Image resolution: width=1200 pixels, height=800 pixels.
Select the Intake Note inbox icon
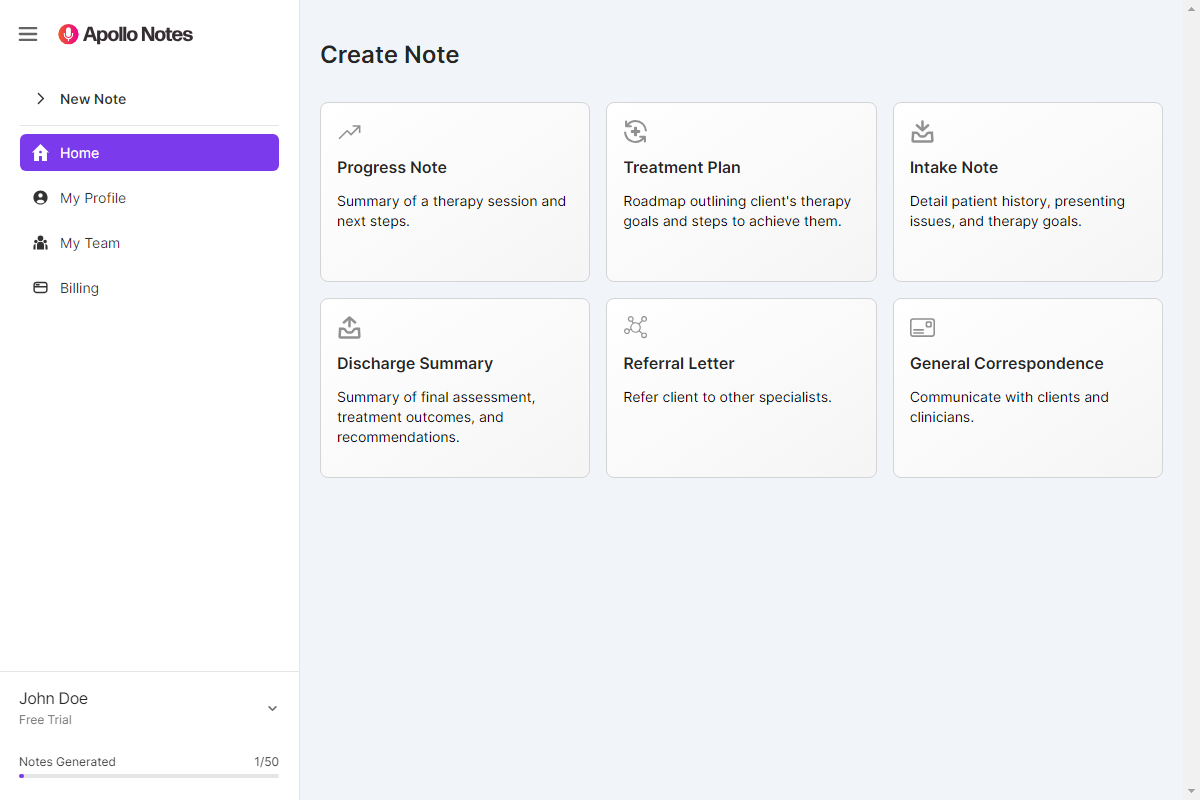tap(921, 131)
